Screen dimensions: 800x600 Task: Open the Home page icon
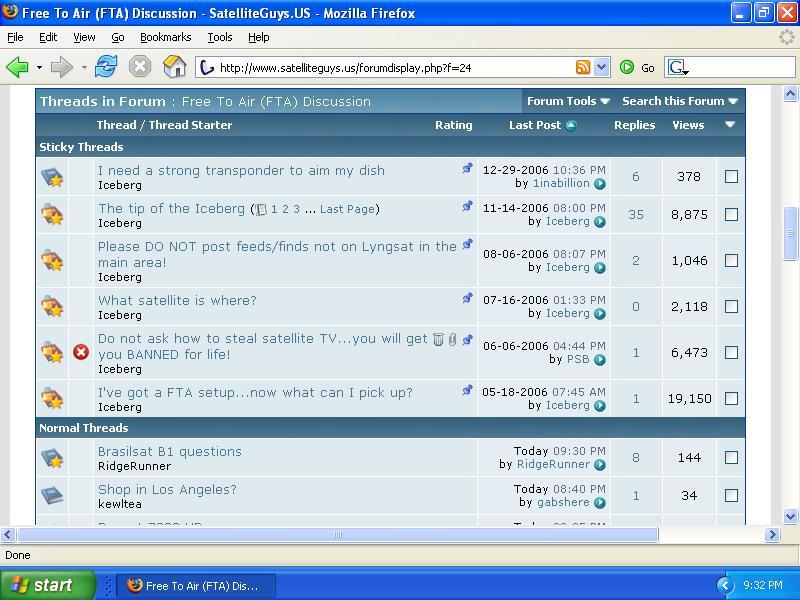[174, 67]
